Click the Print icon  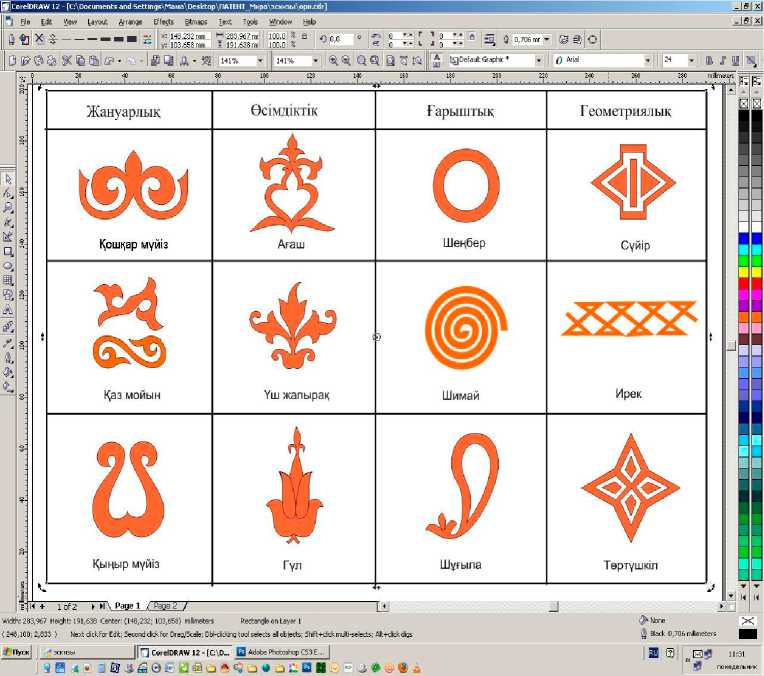[x=52, y=61]
